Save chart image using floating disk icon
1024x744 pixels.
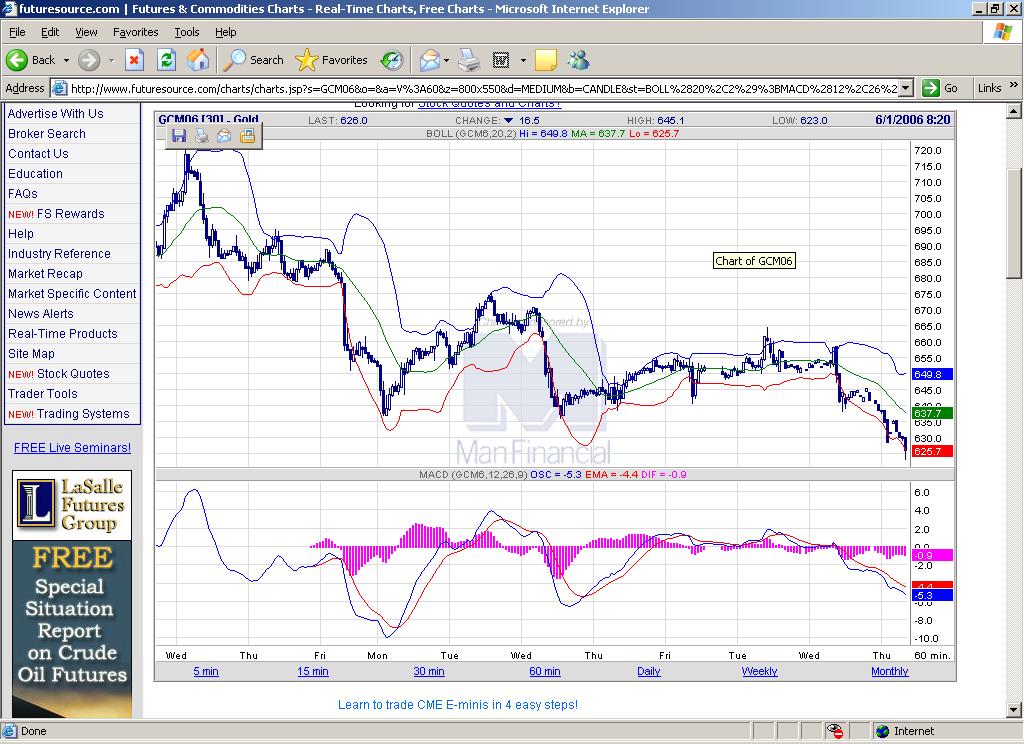coord(179,136)
